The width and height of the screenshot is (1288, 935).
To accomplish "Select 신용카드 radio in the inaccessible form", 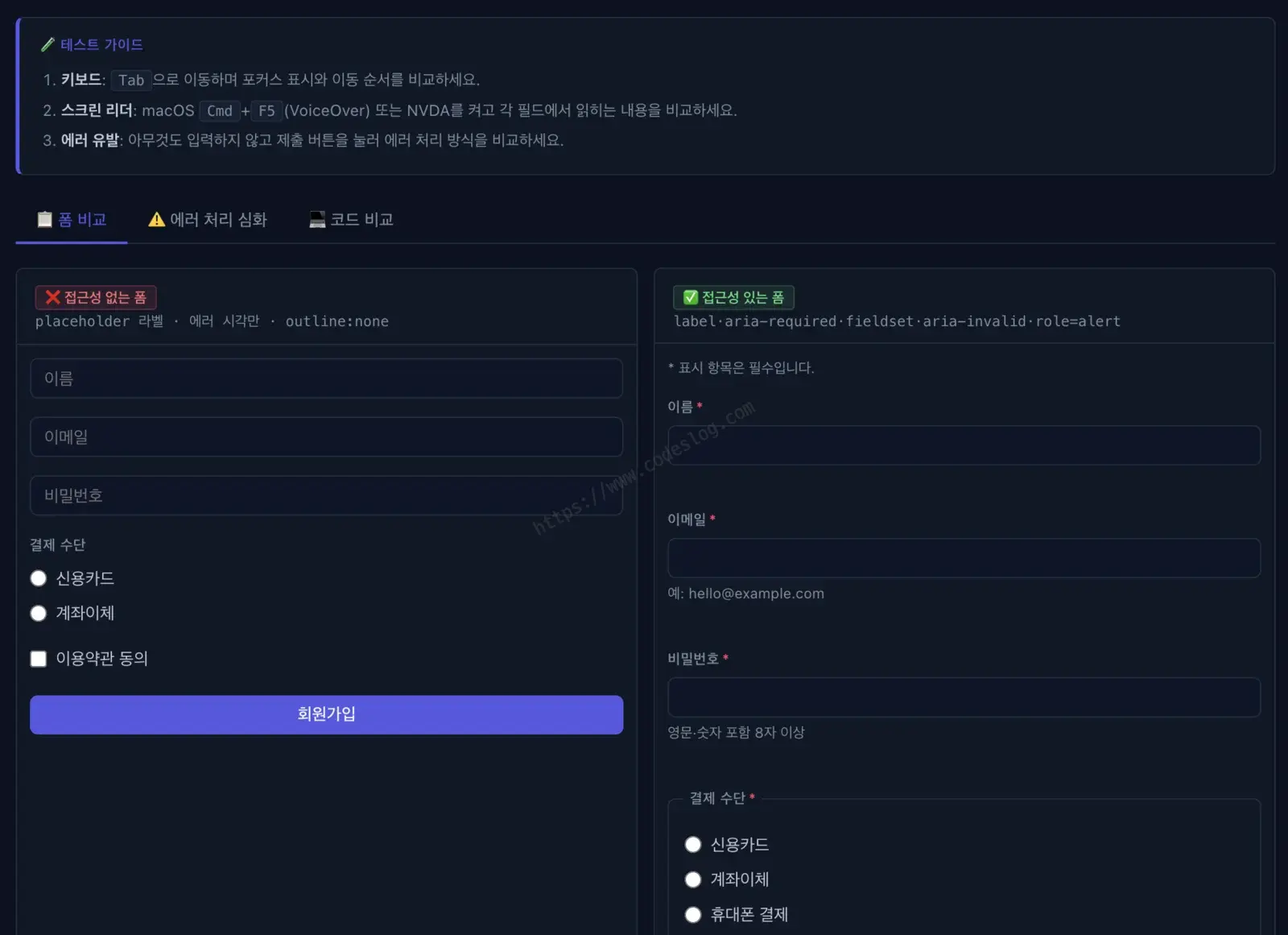I will [x=39, y=578].
